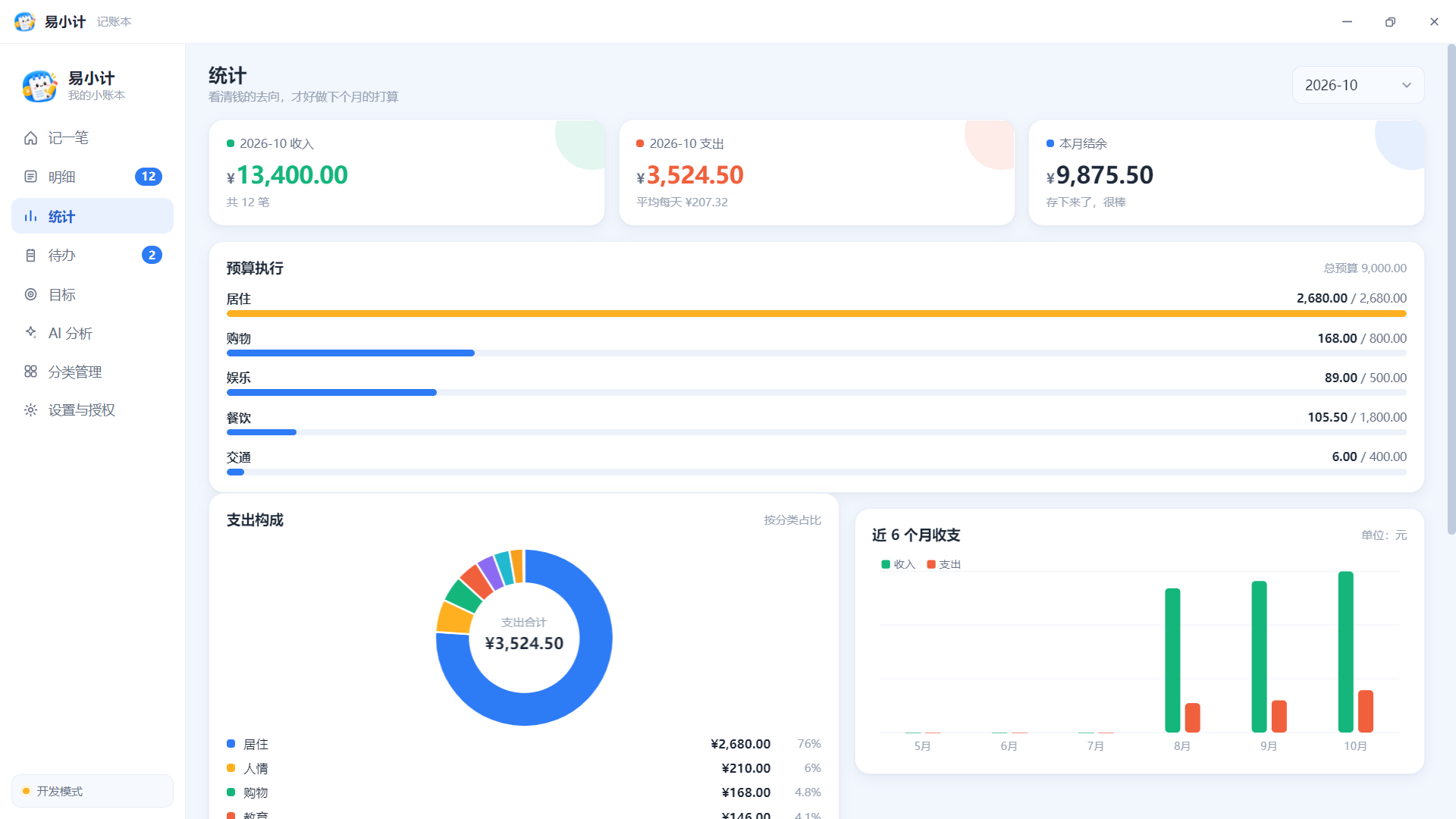1456x819 pixels.
Task: Click the vertical scrollbar on right
Action: pos(1451,290)
